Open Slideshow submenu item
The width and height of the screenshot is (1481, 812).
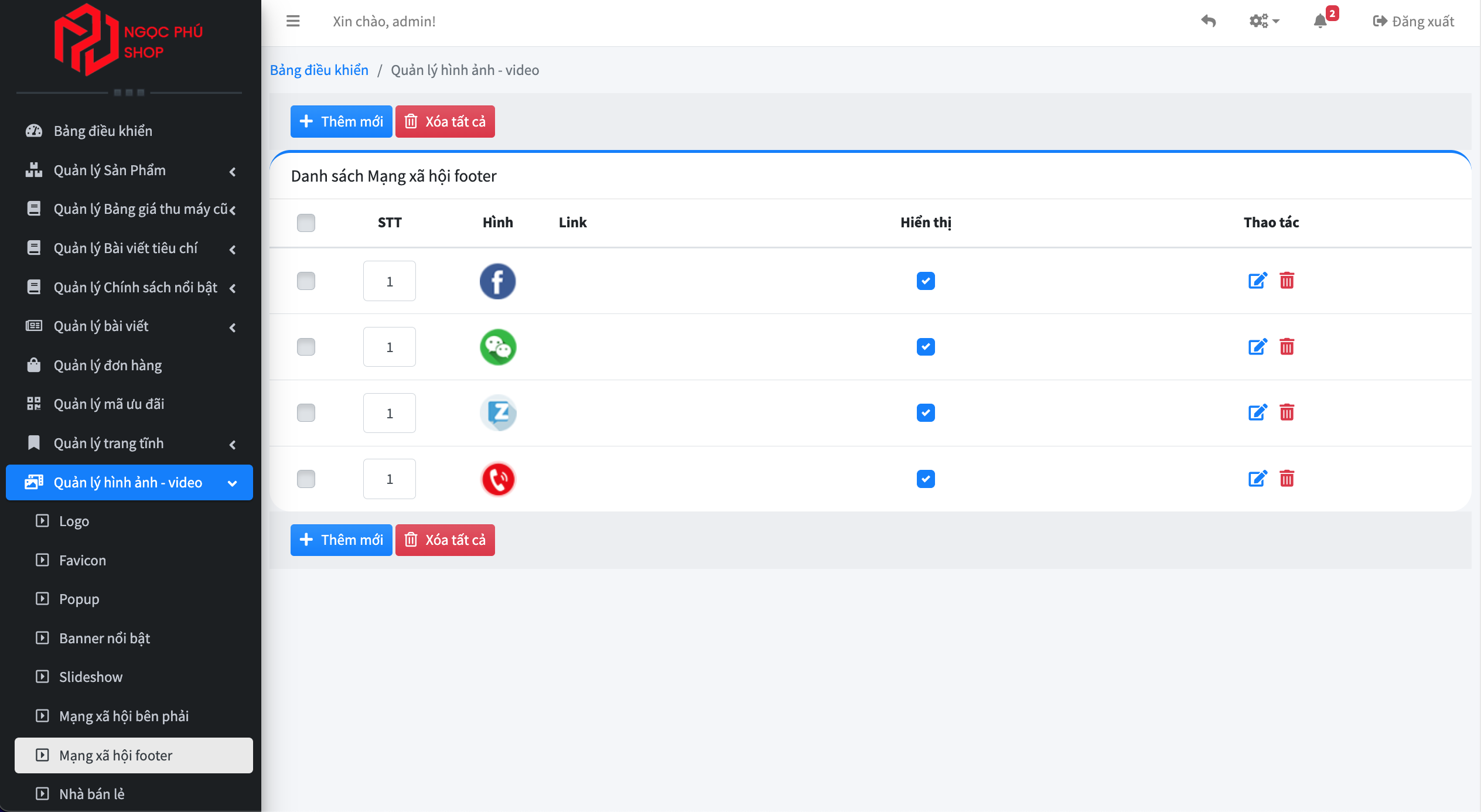pyautogui.click(x=91, y=677)
